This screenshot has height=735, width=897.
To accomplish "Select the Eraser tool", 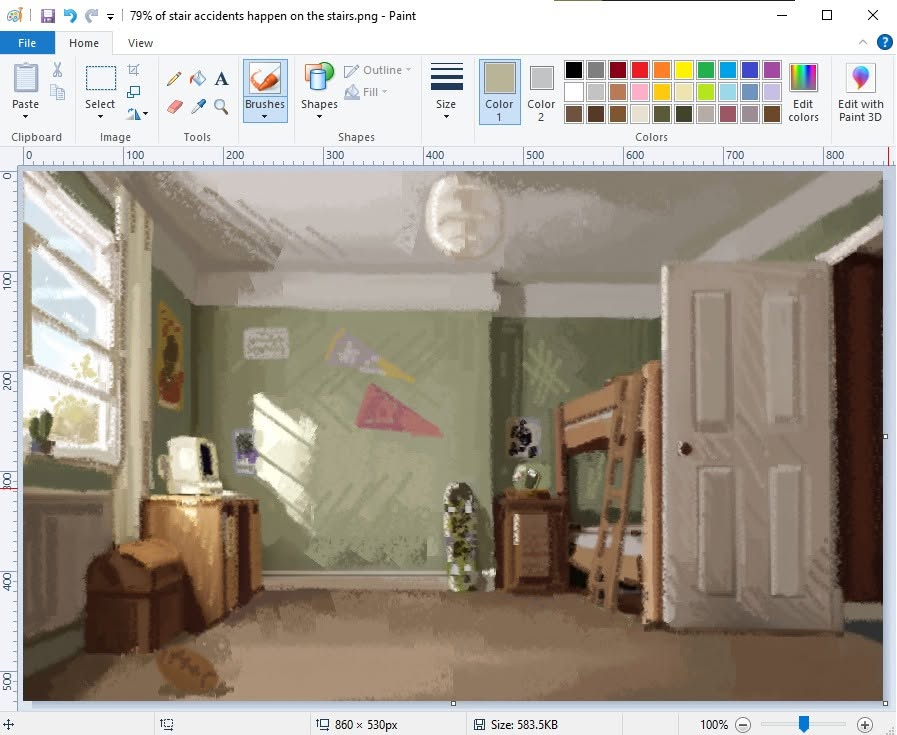I will (174, 106).
